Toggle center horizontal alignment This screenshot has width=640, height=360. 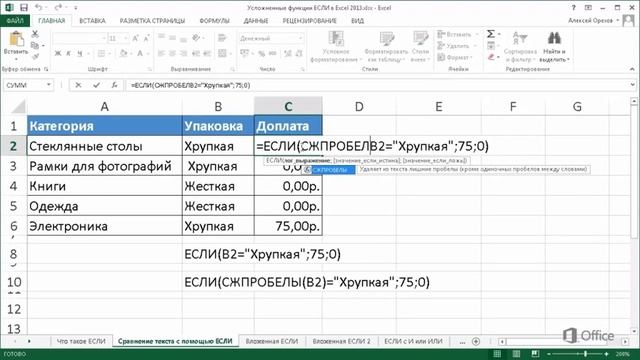173,53
